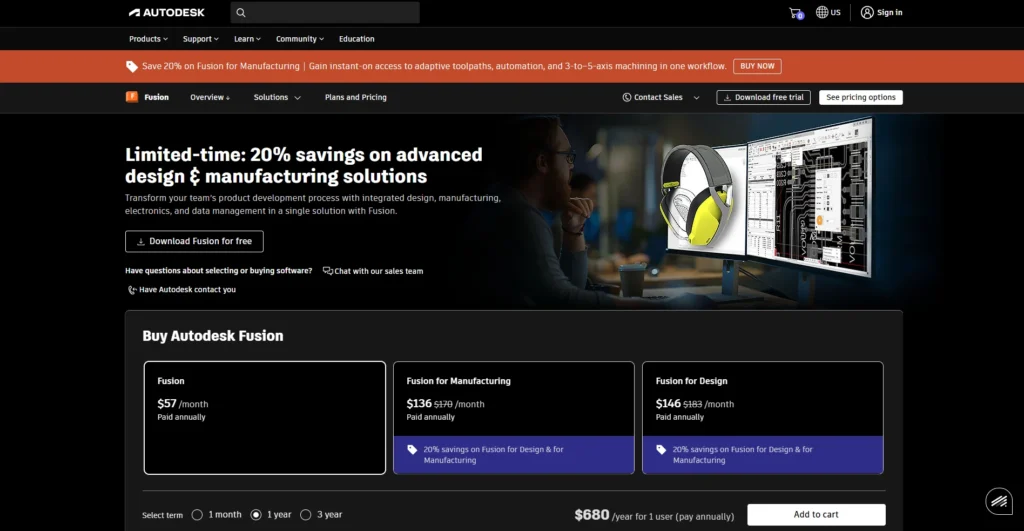This screenshot has width=1024, height=531.
Task: Click the phone icon beside Have Autodesk contact you
Action: [x=132, y=289]
